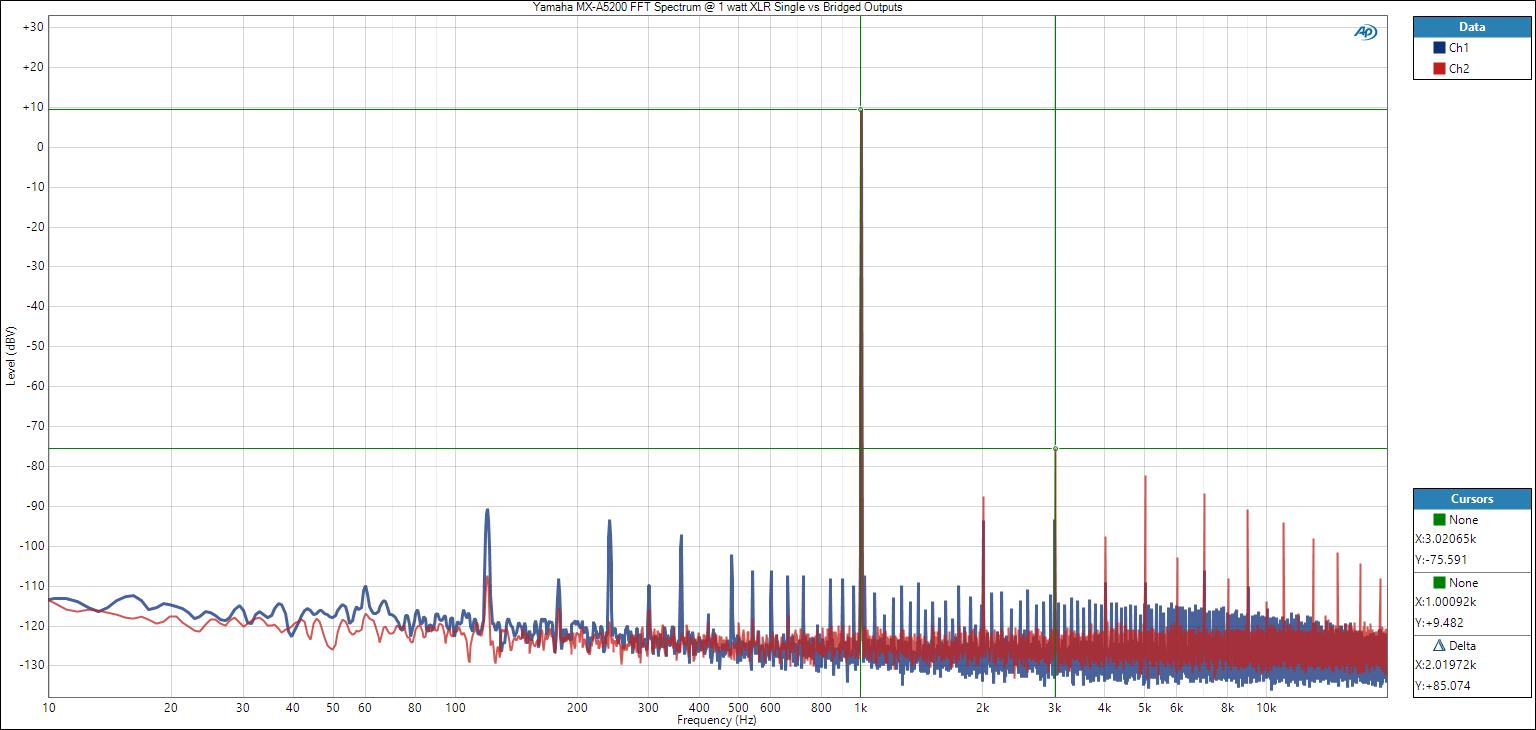Click the AP logo in graph corner
Viewport: 1536px width, 730px height.
coord(1365,32)
